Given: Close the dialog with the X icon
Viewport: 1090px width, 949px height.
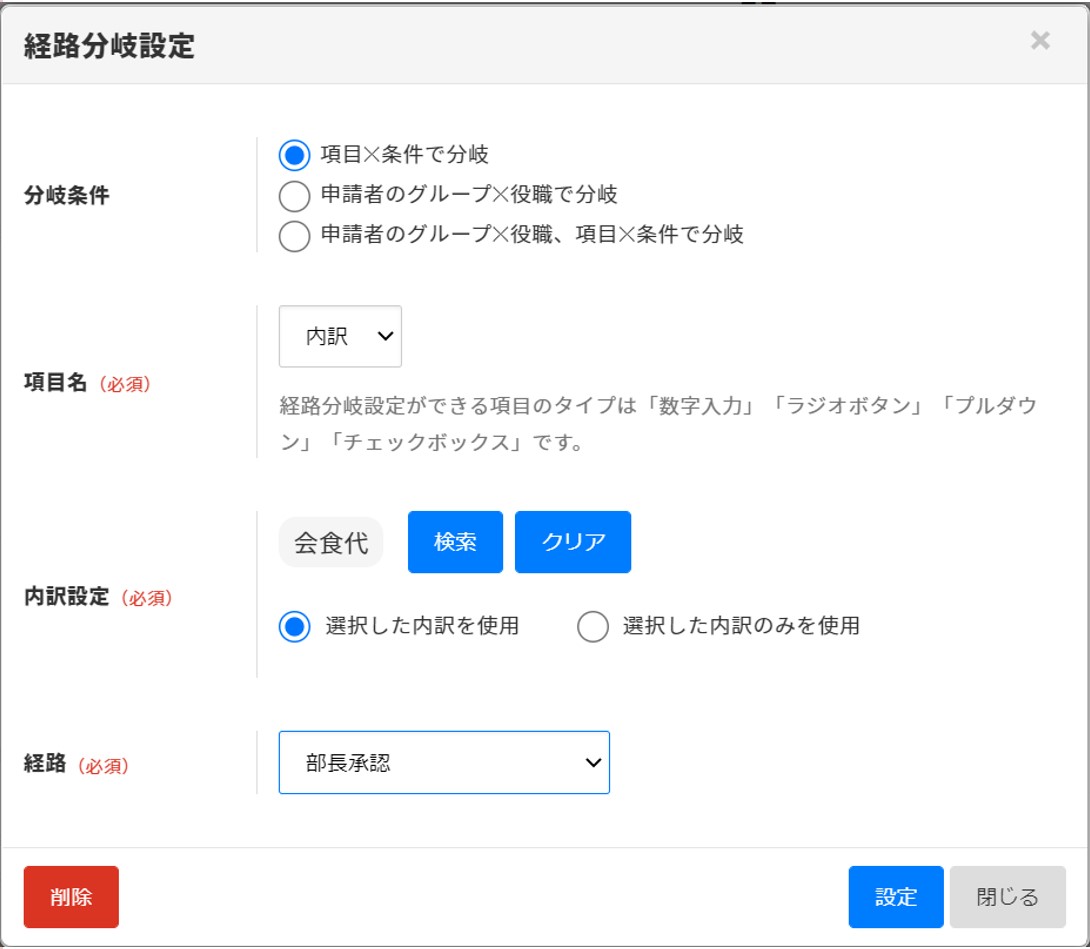Looking at the screenshot, I should [1040, 41].
